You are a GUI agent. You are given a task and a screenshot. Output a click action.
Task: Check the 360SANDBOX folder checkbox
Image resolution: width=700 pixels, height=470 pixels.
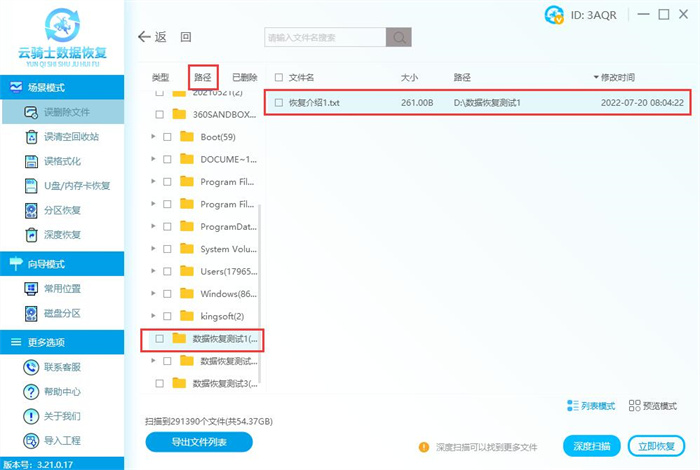(159, 114)
